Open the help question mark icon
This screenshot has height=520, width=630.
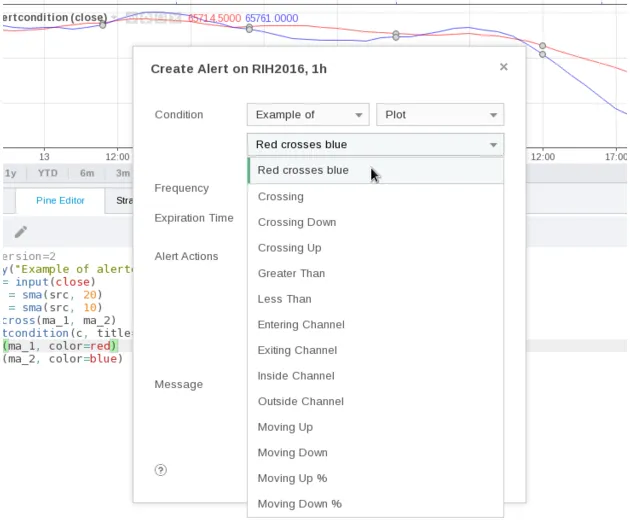tap(161, 469)
